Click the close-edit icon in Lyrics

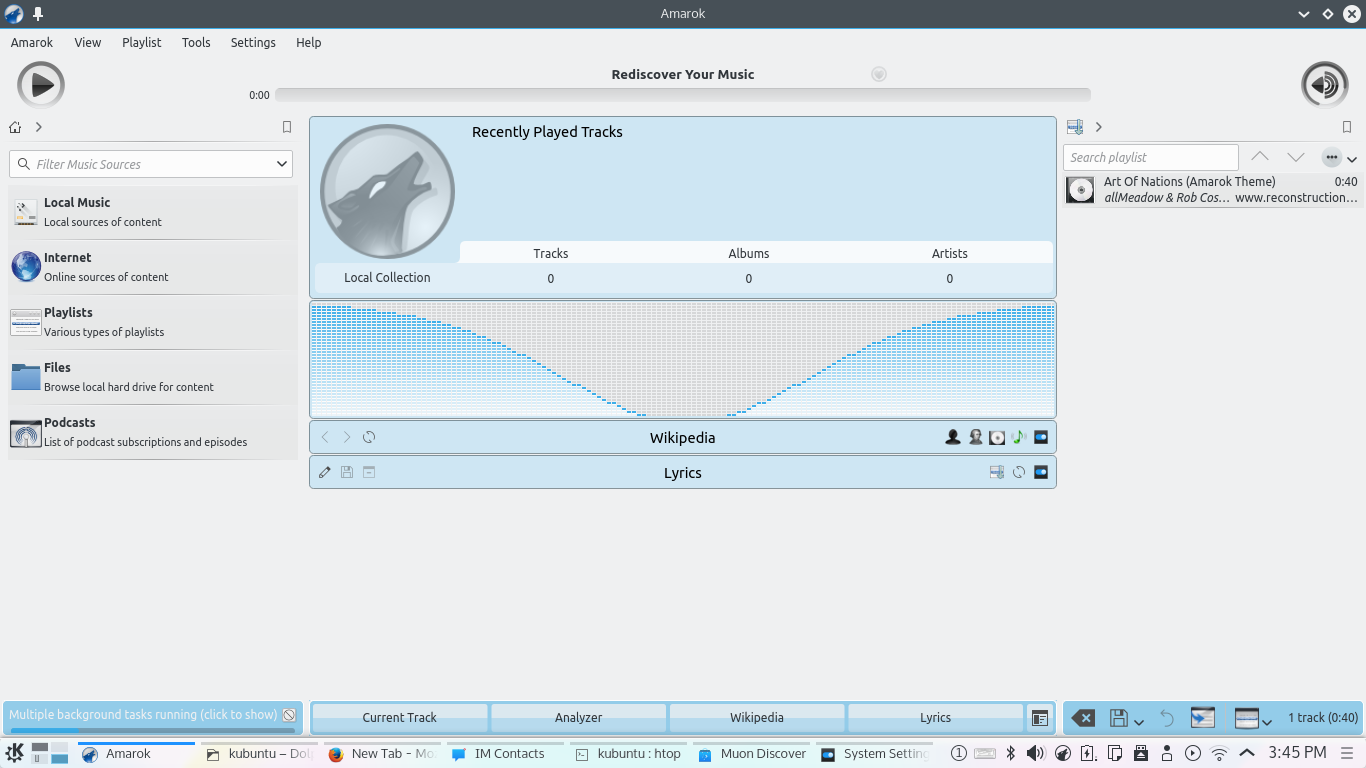pos(369,472)
